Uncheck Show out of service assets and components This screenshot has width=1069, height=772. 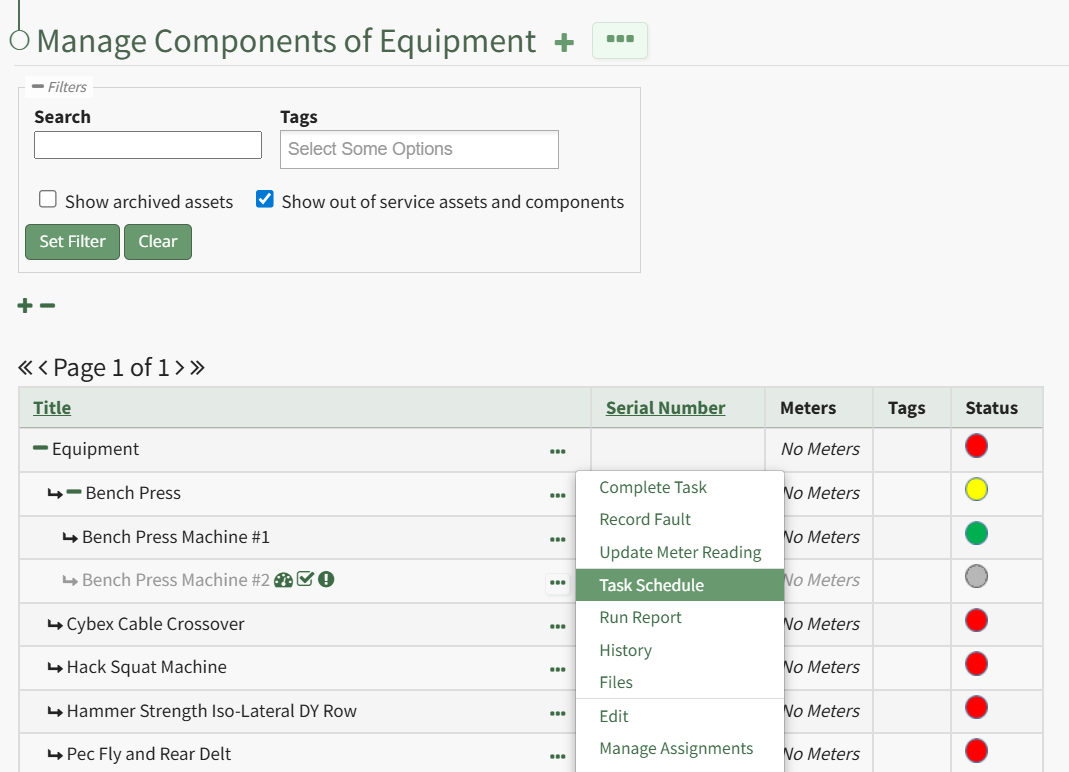265,199
